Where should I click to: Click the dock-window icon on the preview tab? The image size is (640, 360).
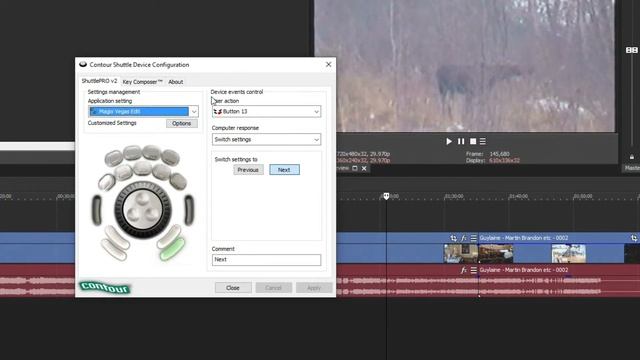tap(355, 168)
